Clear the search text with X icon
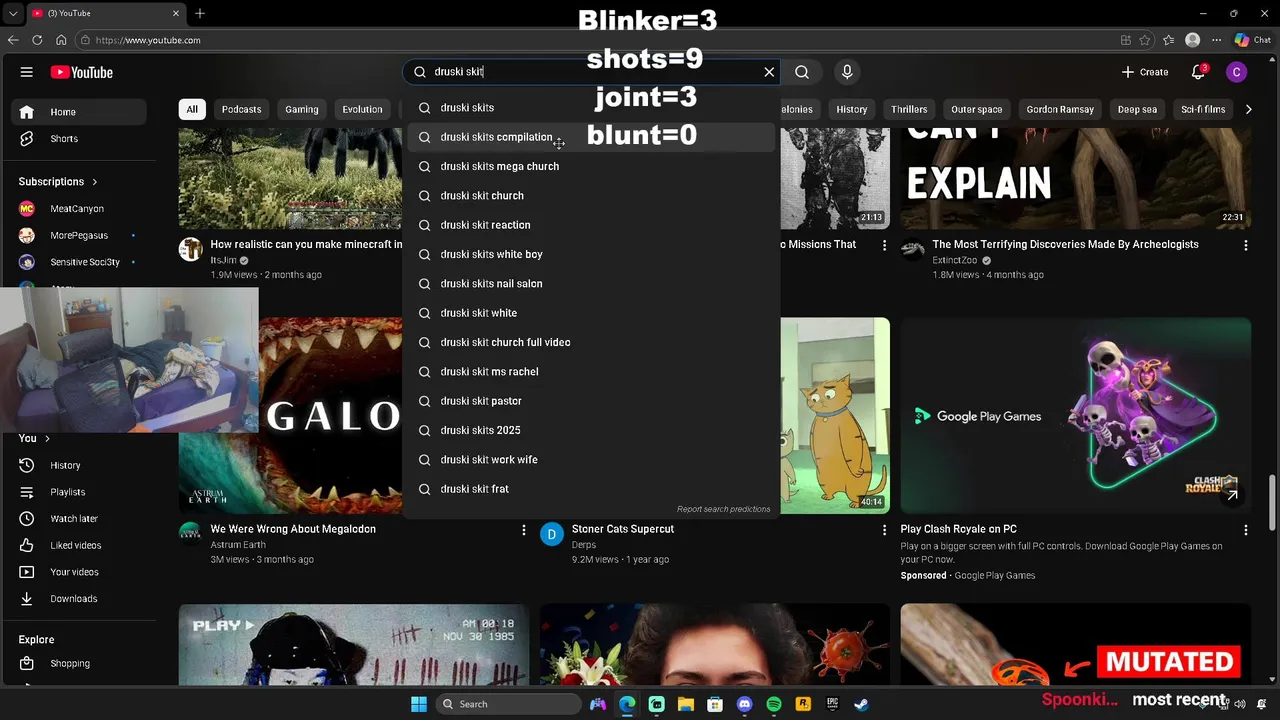This screenshot has width=1280, height=720. coord(769,72)
